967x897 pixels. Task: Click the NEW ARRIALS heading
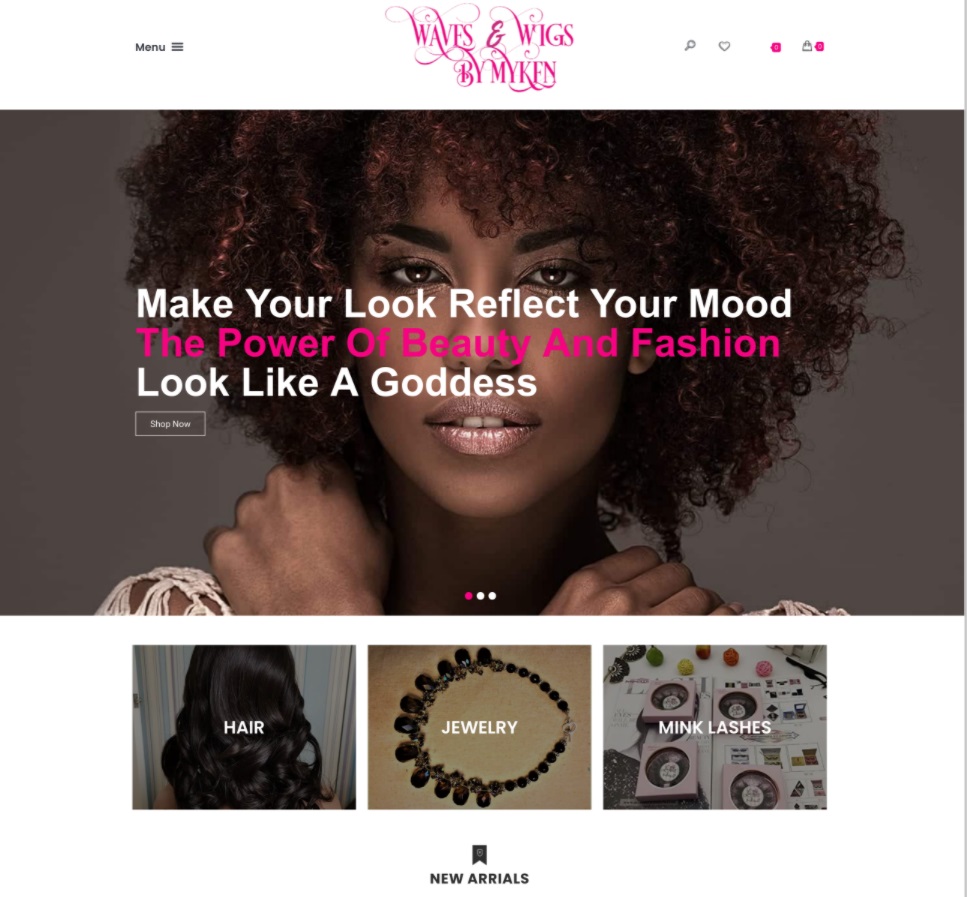pos(479,878)
